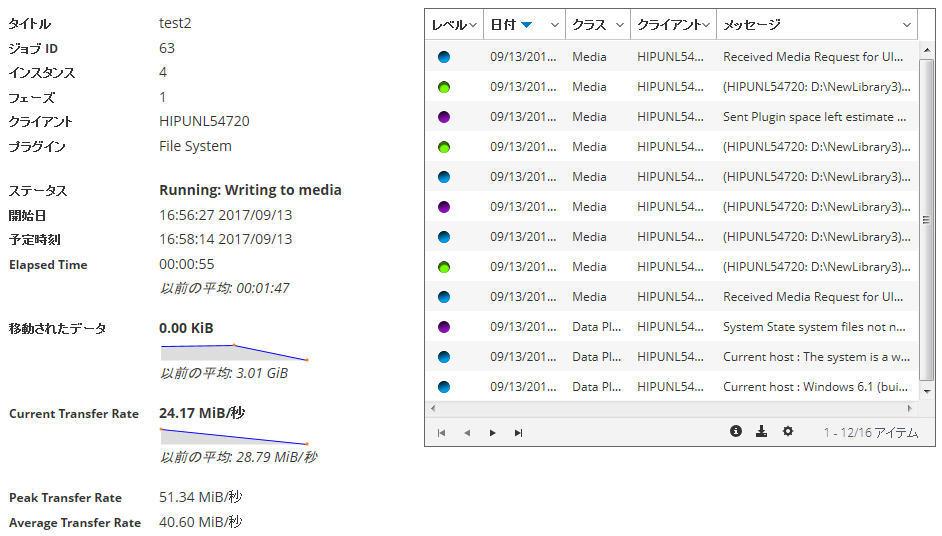Click the vertical scrollbar thumb in the log table
This screenshot has height=536, width=942.
click(927, 220)
